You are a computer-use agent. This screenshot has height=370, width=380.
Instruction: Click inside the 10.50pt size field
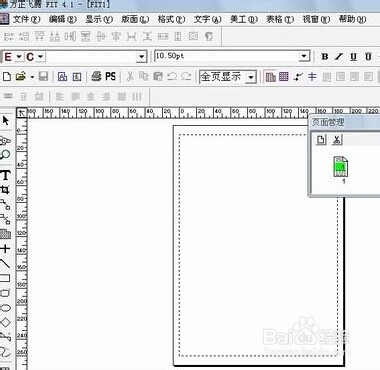coord(227,56)
